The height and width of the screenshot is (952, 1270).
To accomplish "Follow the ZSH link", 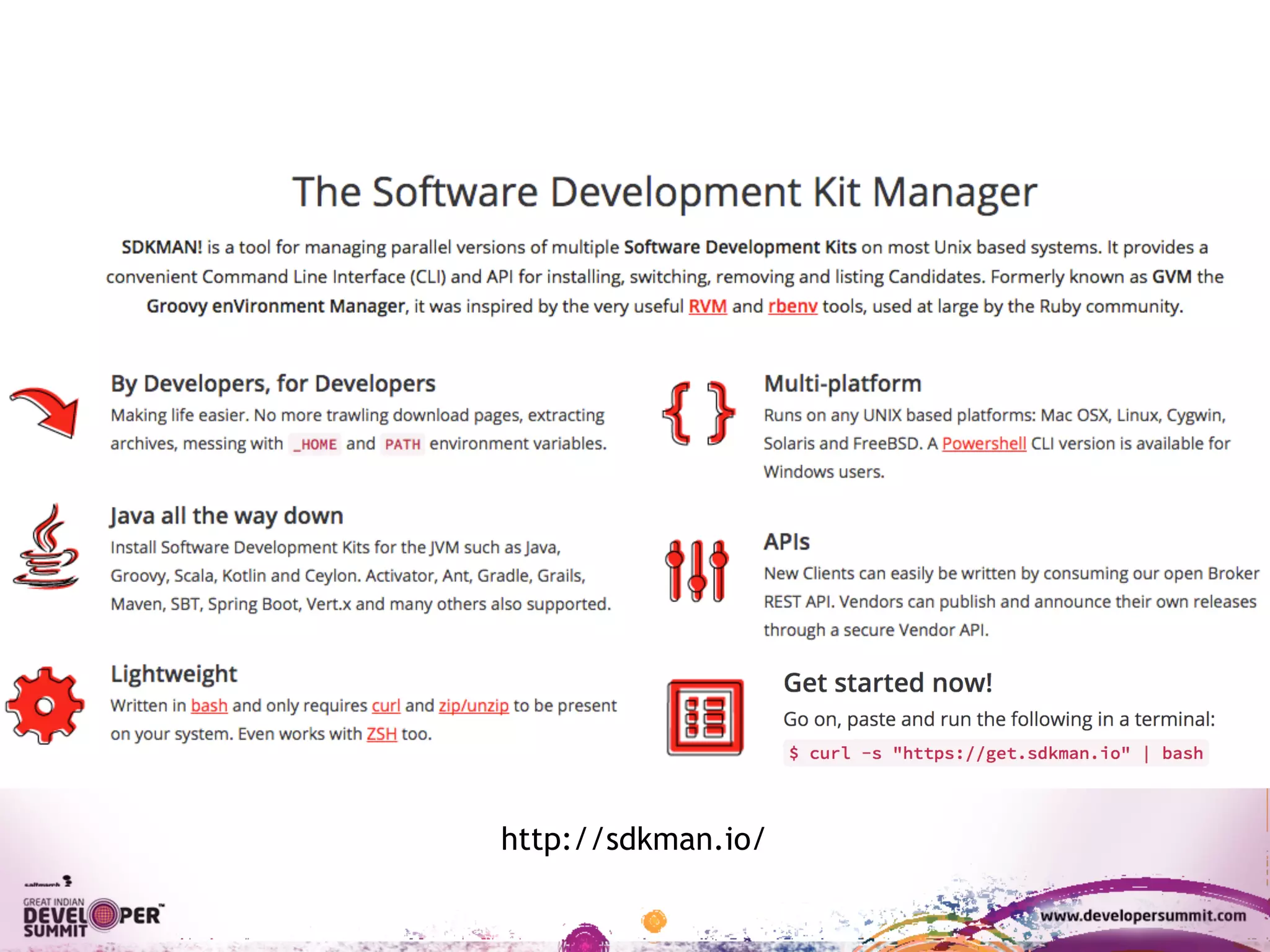I will coord(381,734).
